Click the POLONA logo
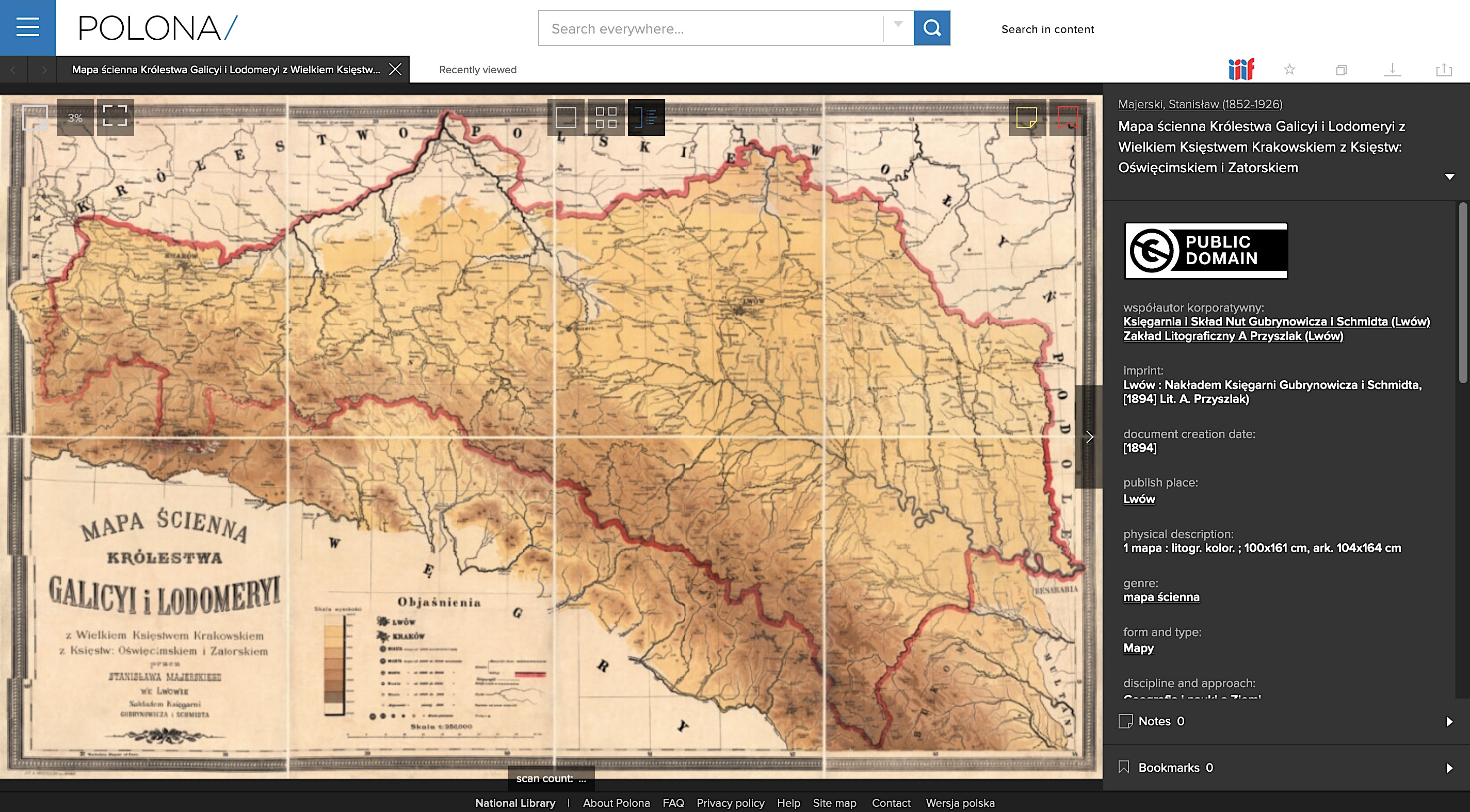The image size is (1470, 812). (x=158, y=28)
